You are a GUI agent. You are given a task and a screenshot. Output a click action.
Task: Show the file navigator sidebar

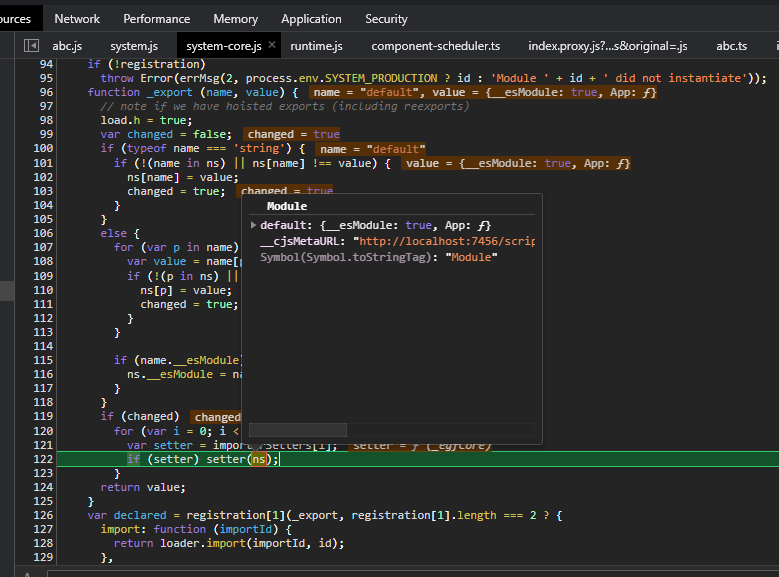coord(31,46)
